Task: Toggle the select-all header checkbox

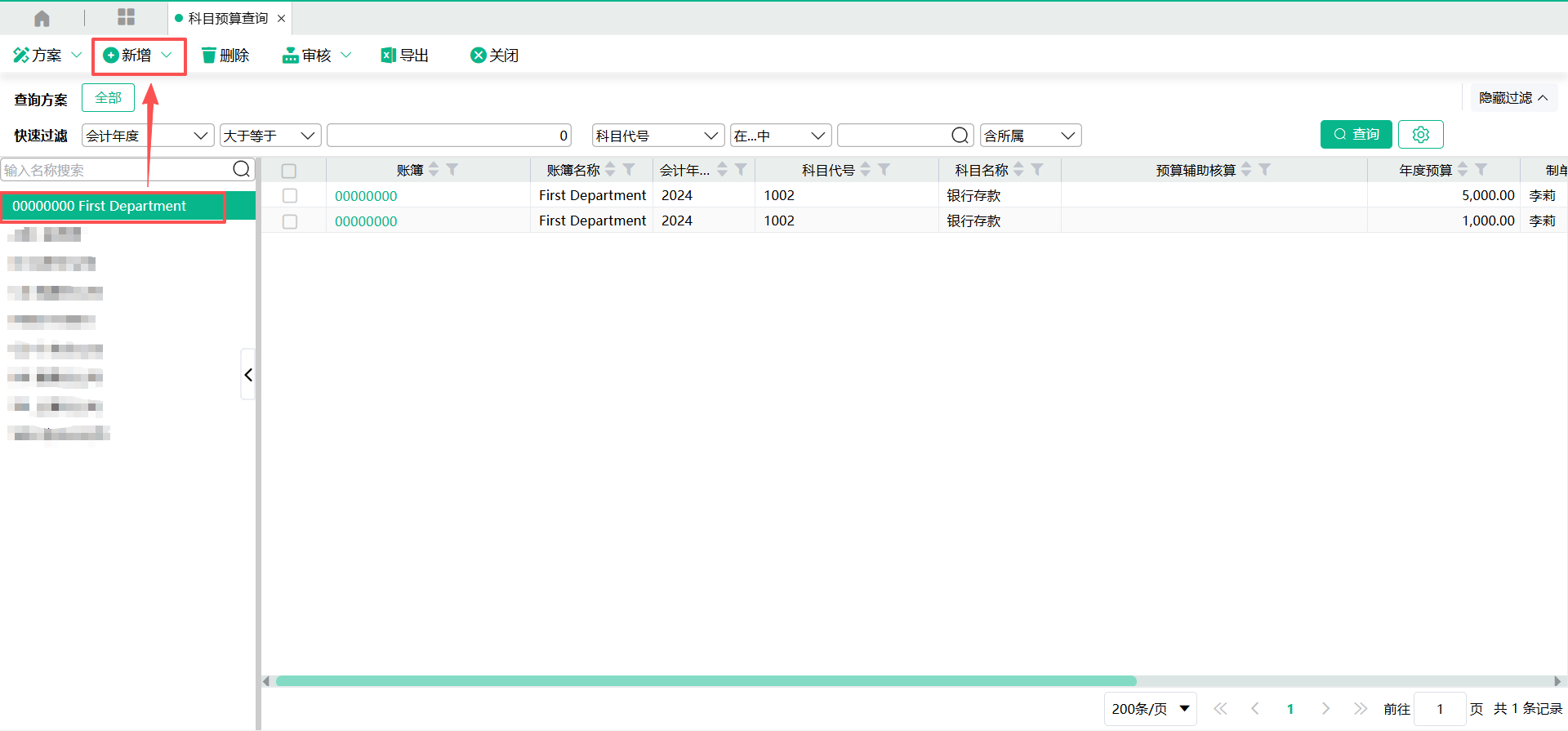Action: [x=289, y=171]
